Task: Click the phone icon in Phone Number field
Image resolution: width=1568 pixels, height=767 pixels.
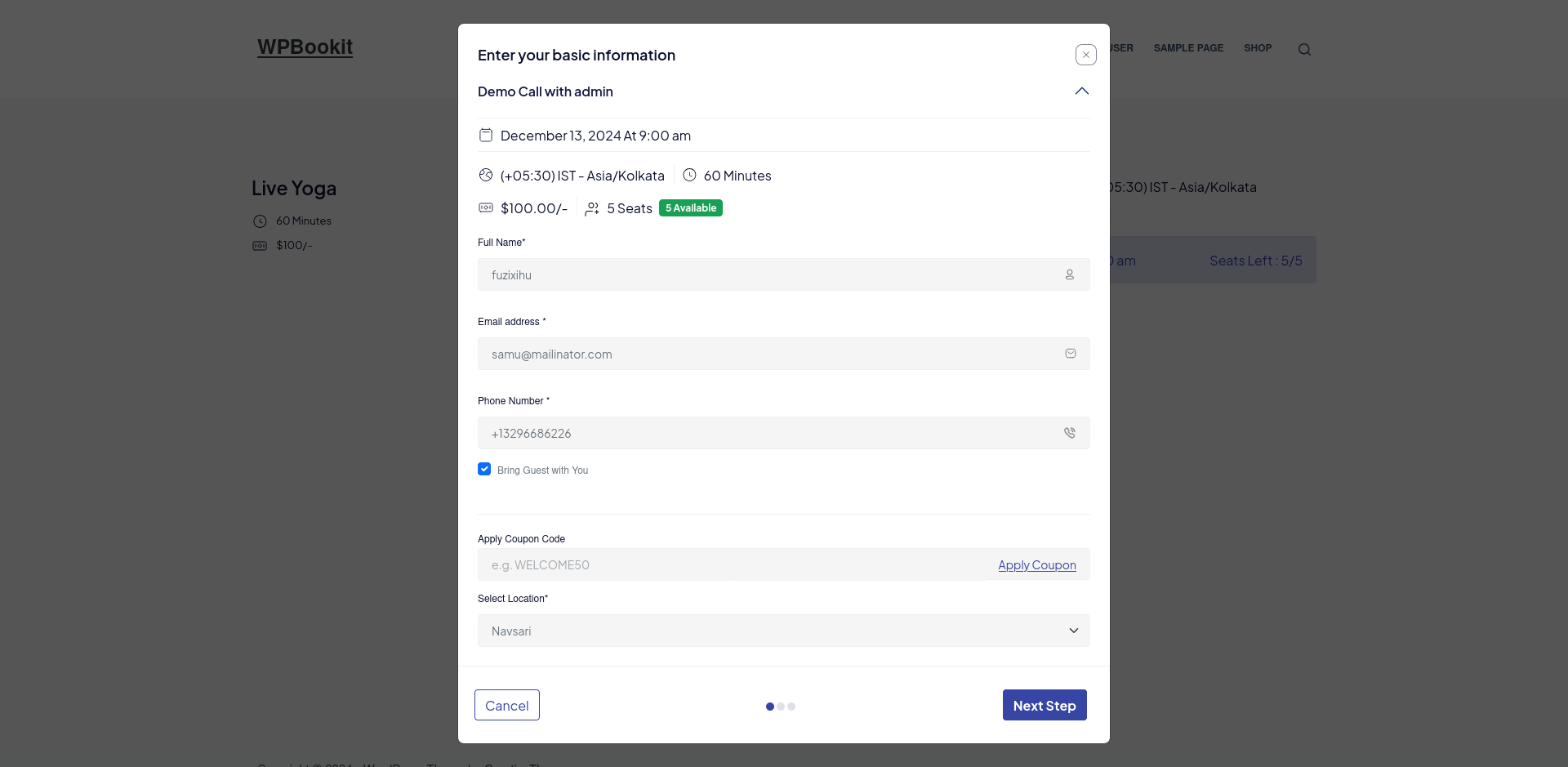Action: point(1069,433)
